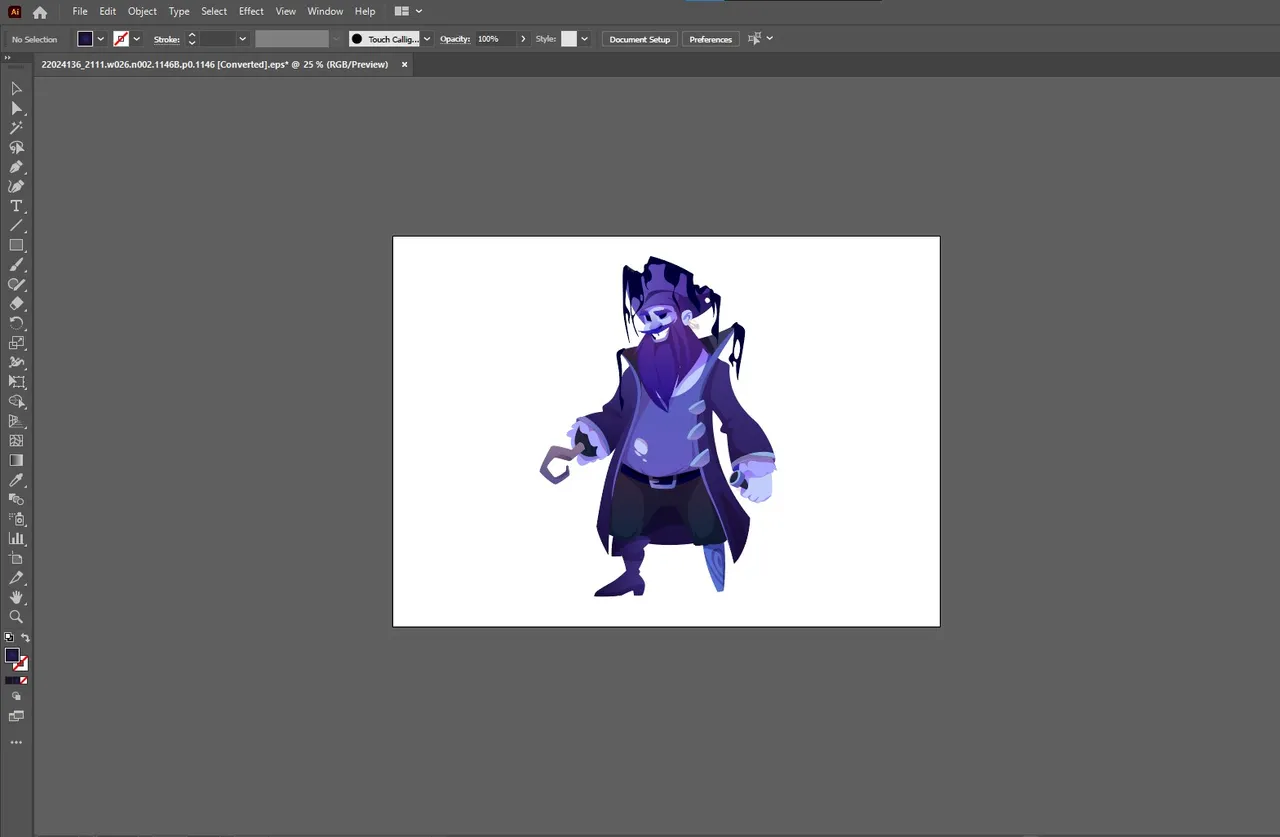Image resolution: width=1280 pixels, height=837 pixels.
Task: Click the Change Screen Mode icon
Action: pos(16,716)
